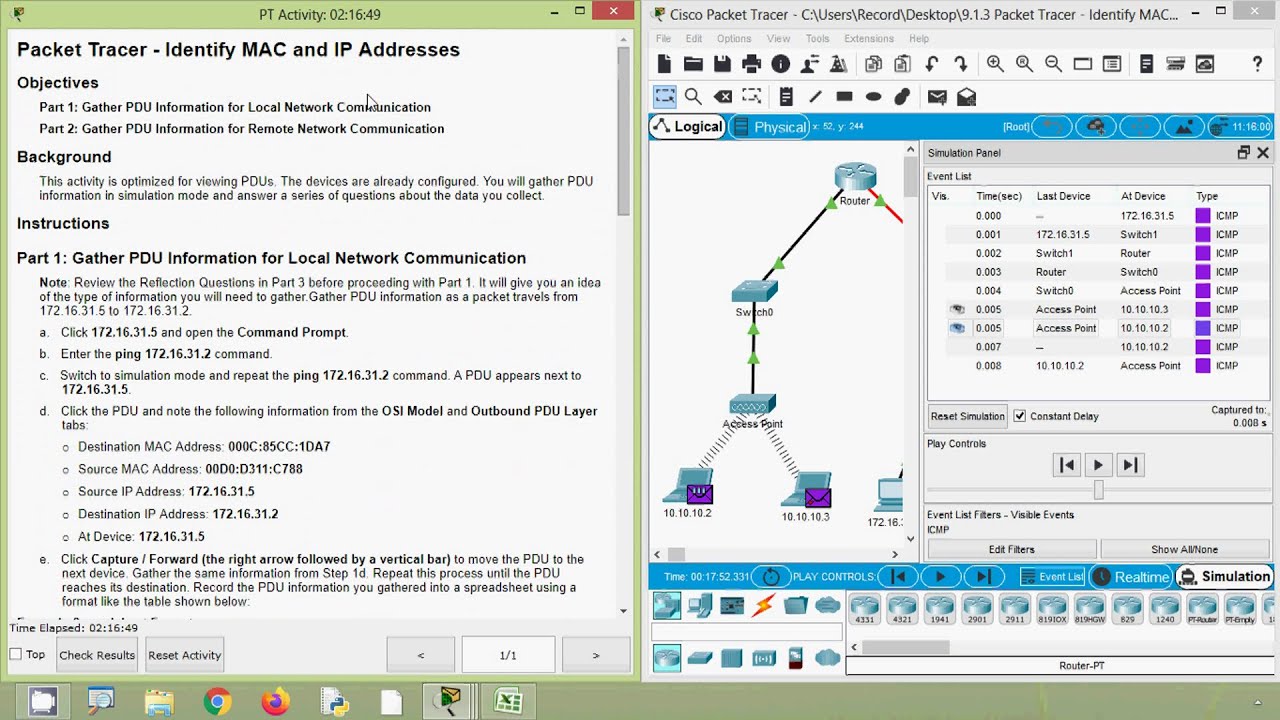Open the Options menu
This screenshot has width=1280, height=720.
(734, 39)
